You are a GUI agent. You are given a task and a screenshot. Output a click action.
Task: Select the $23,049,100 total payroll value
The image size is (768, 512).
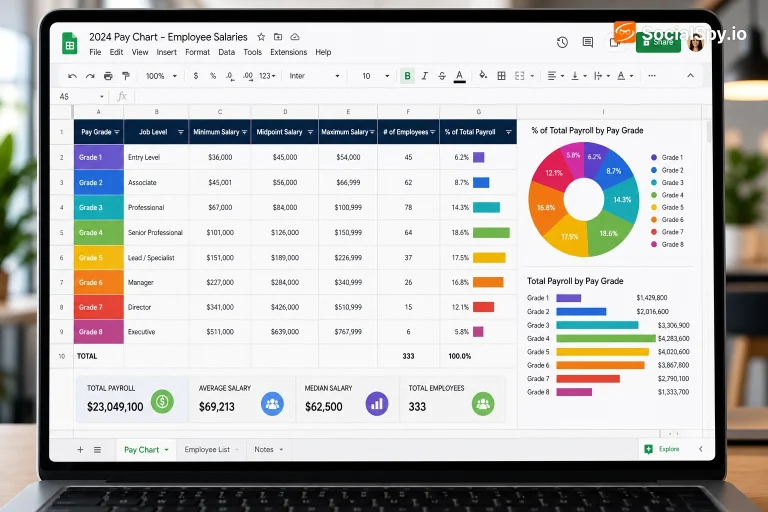pos(115,407)
